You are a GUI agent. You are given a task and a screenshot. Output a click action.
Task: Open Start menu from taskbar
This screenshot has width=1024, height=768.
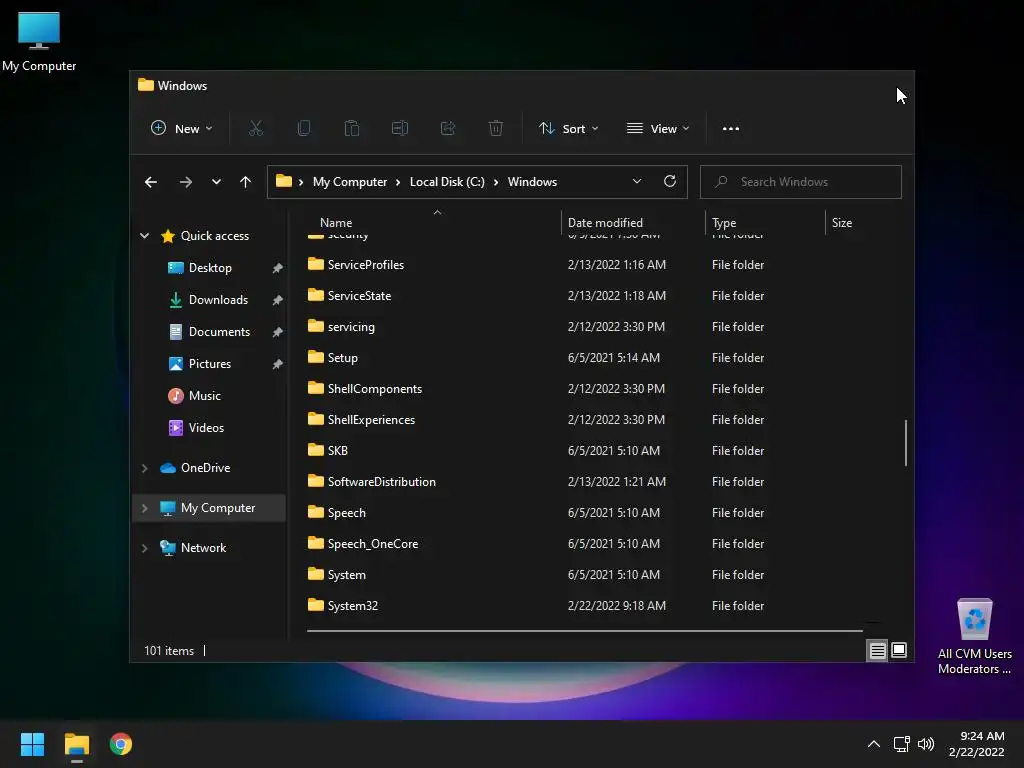pyautogui.click(x=32, y=744)
